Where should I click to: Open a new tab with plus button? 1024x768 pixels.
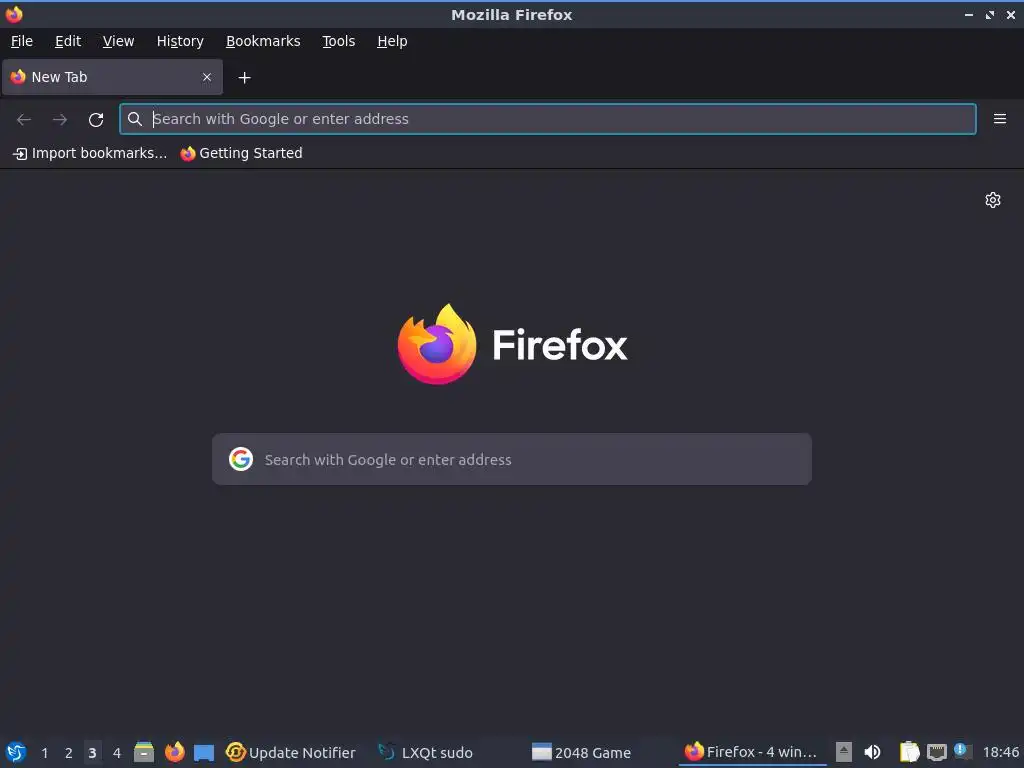[x=244, y=78]
